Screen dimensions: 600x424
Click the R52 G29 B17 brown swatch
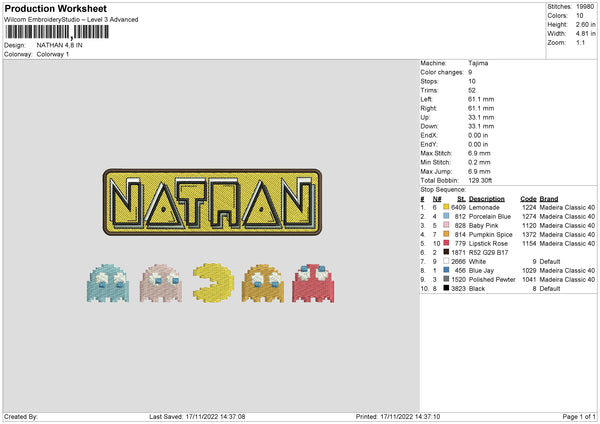point(446,252)
